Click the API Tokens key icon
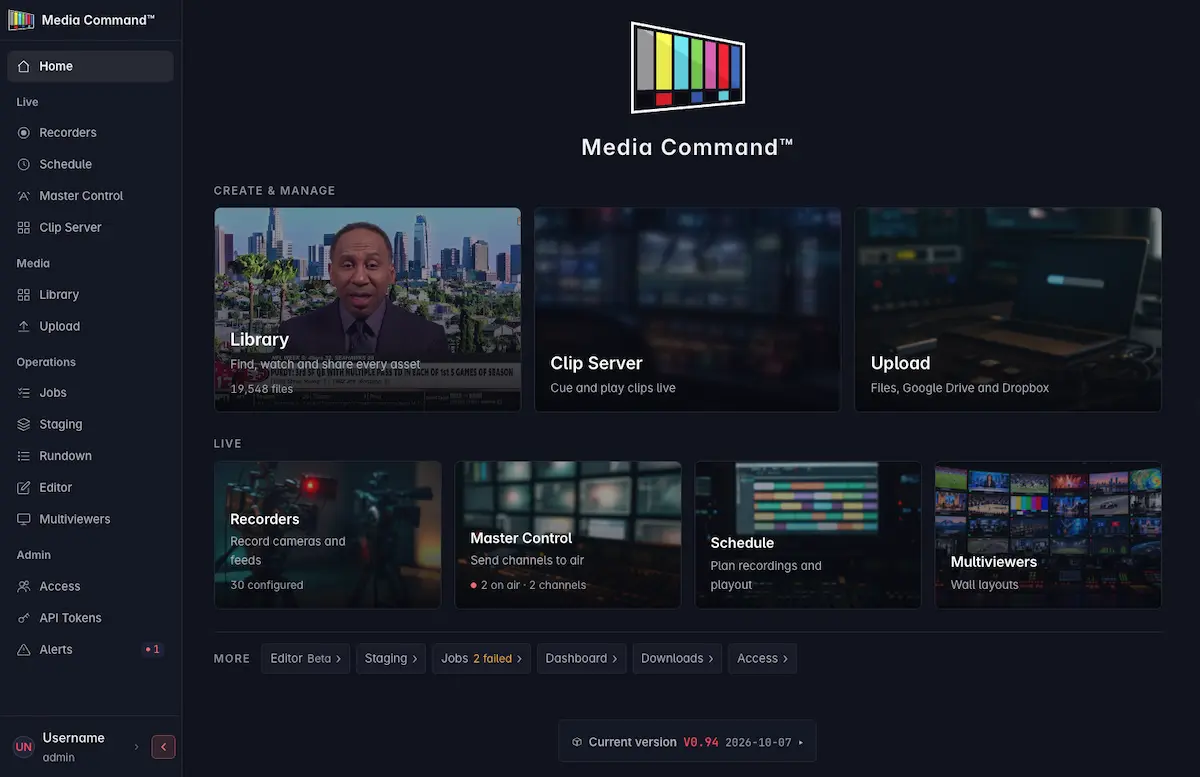The height and width of the screenshot is (777, 1200). point(24,618)
